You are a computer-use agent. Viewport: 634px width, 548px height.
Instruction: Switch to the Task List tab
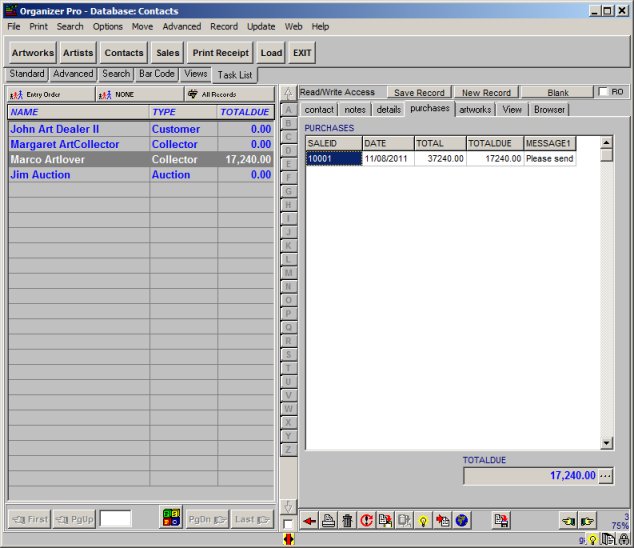pyautogui.click(x=235, y=75)
